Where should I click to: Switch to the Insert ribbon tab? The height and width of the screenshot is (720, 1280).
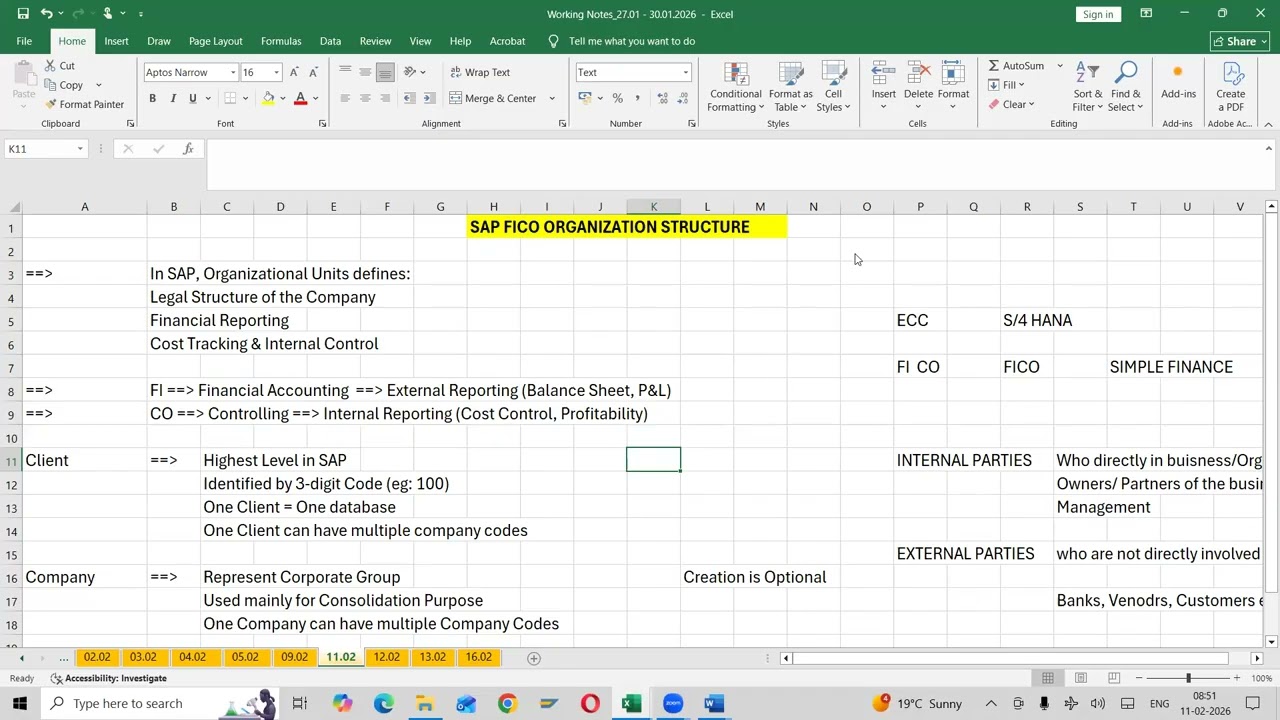point(116,41)
